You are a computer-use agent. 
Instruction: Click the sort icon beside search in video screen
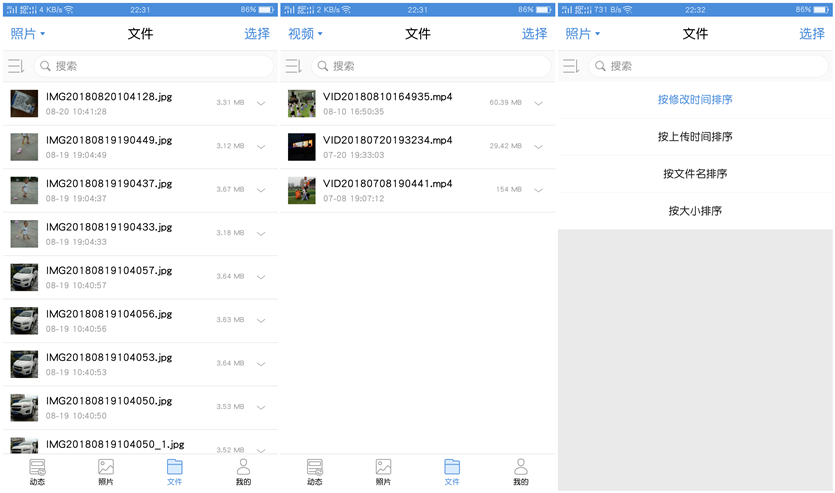click(293, 66)
